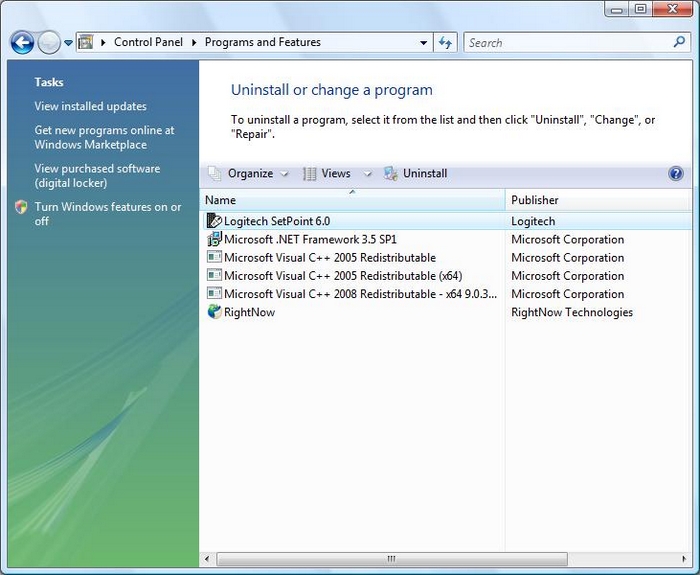The width and height of the screenshot is (700, 575).
Task: Click icon of Visual C++ 2008 Redistributable
Action: [214, 293]
